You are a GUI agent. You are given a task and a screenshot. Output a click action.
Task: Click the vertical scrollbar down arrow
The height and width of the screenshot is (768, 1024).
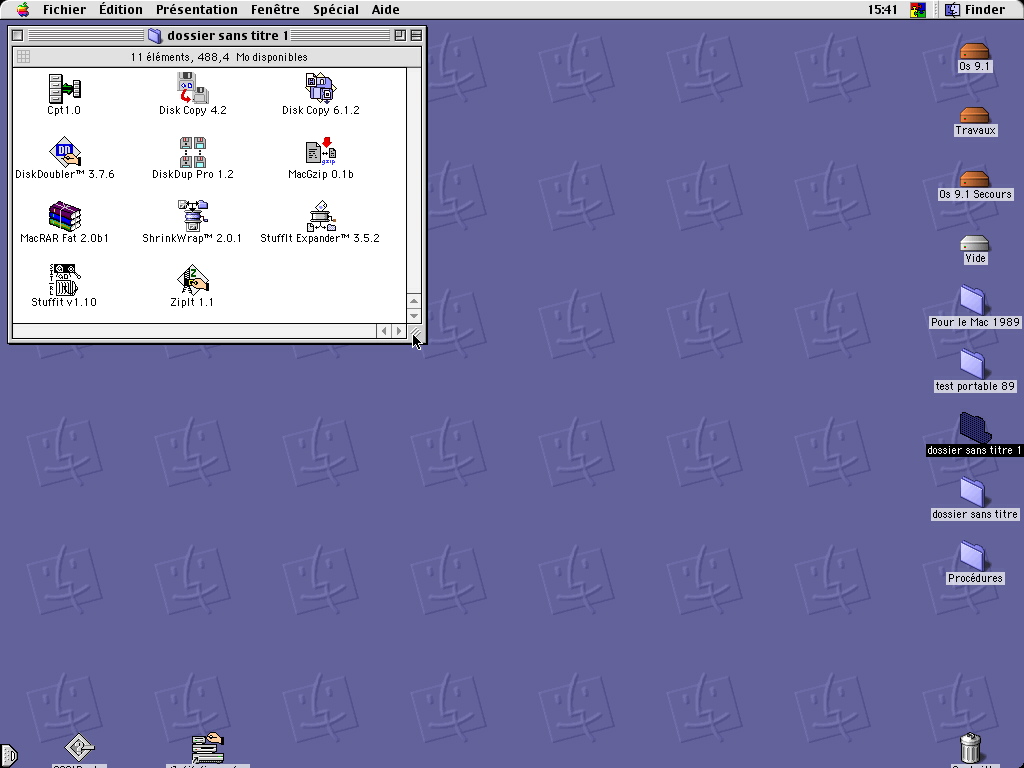click(414, 316)
